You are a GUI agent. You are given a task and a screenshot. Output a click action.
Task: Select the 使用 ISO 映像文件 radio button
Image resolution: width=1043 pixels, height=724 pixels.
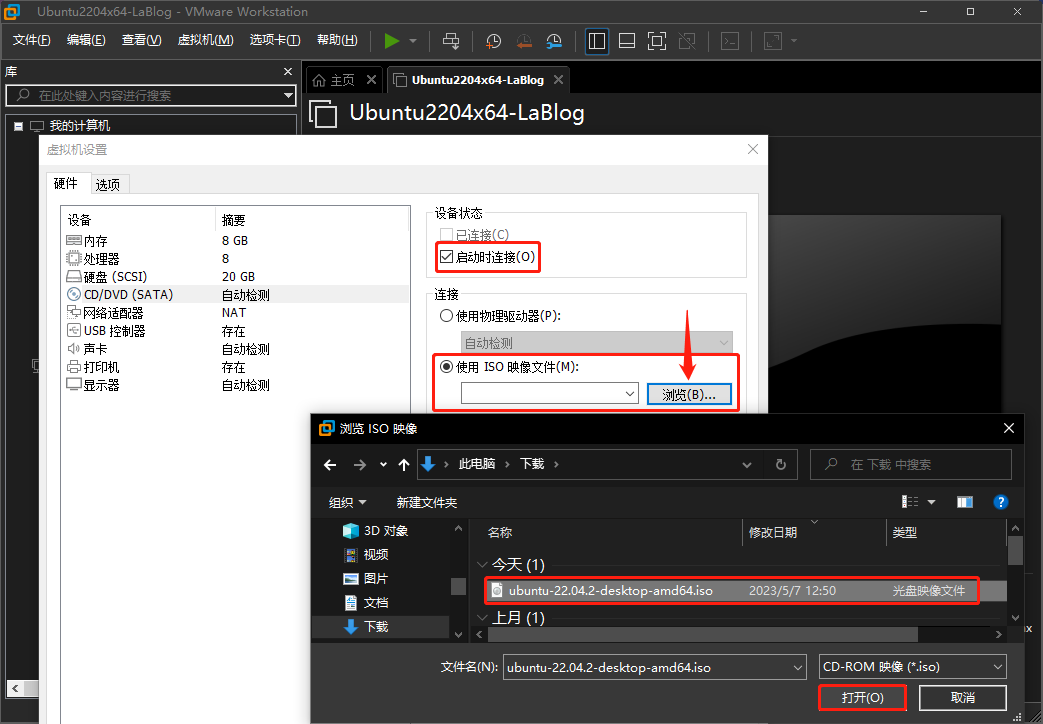coord(446,367)
